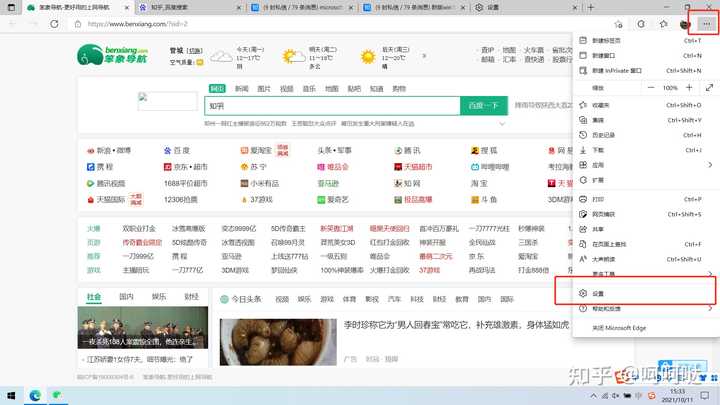This screenshot has height=405, width=720.
Task: Switch to the 娱乐 news tab on the left
Action: pyautogui.click(x=158, y=297)
